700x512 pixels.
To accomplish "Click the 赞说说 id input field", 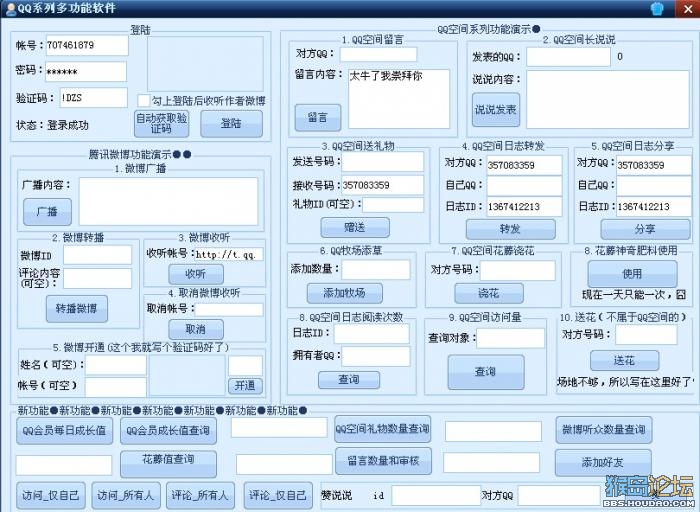I will click(436, 495).
